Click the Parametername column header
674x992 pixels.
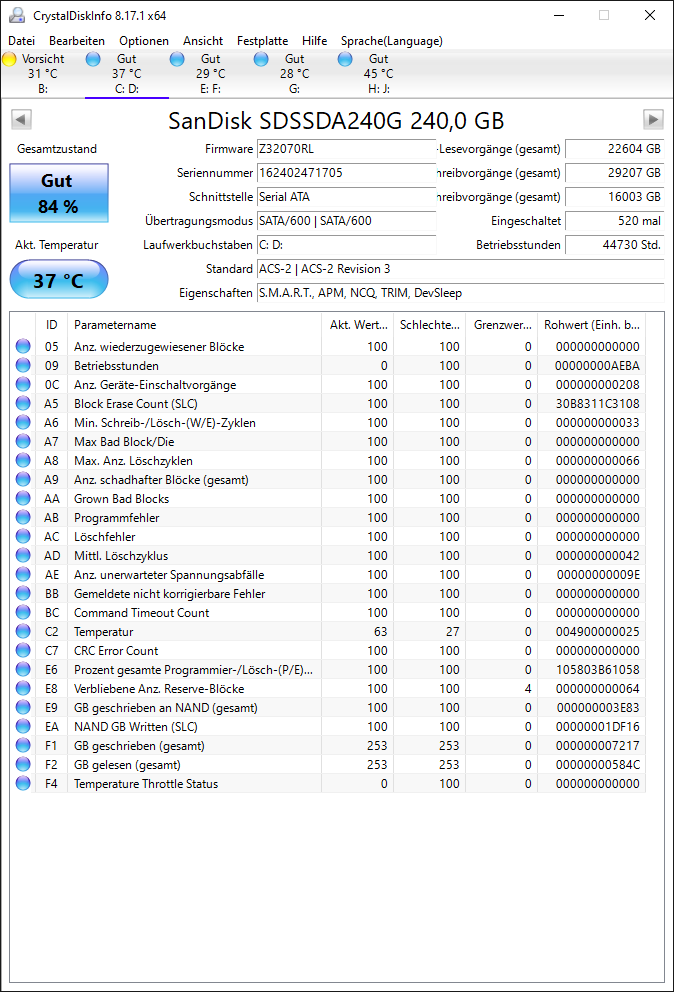click(194, 325)
